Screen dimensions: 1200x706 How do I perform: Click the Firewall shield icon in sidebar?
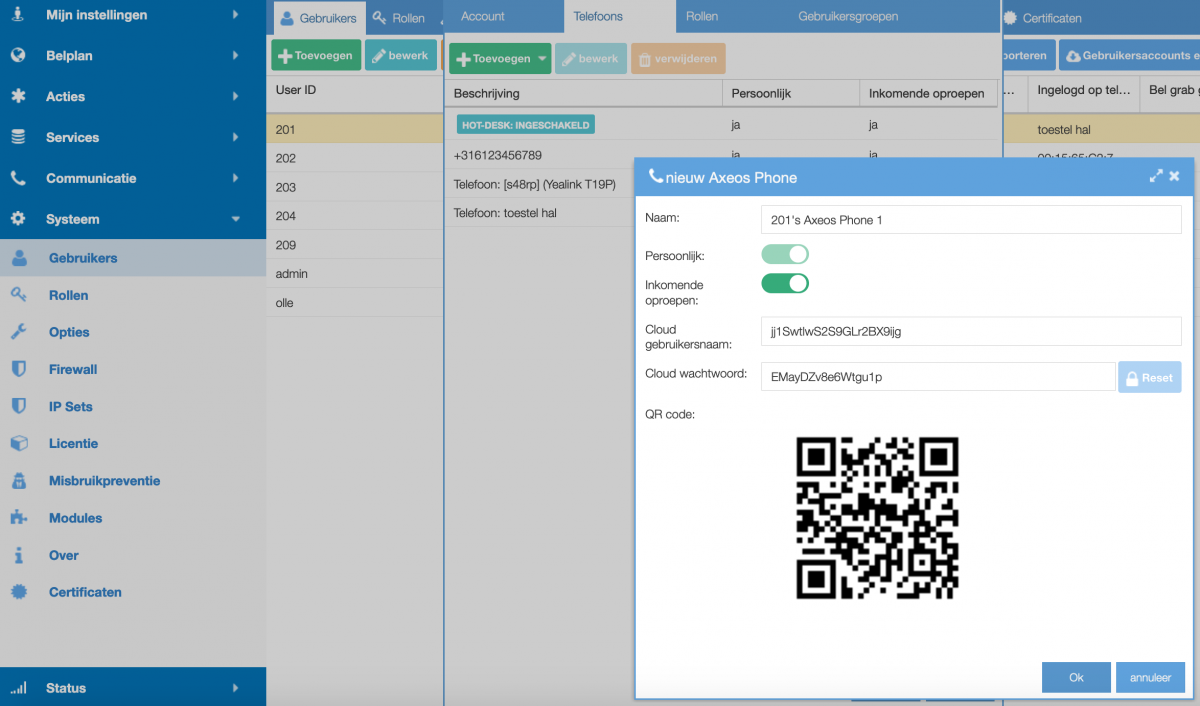point(18,369)
